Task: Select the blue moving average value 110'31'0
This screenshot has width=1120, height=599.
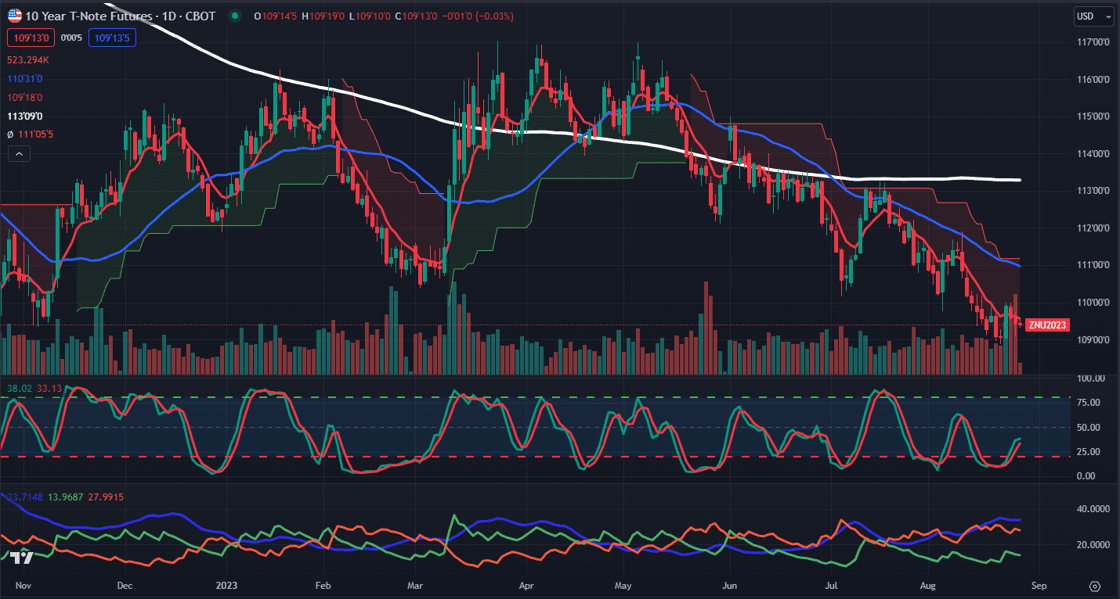Action: (25, 78)
